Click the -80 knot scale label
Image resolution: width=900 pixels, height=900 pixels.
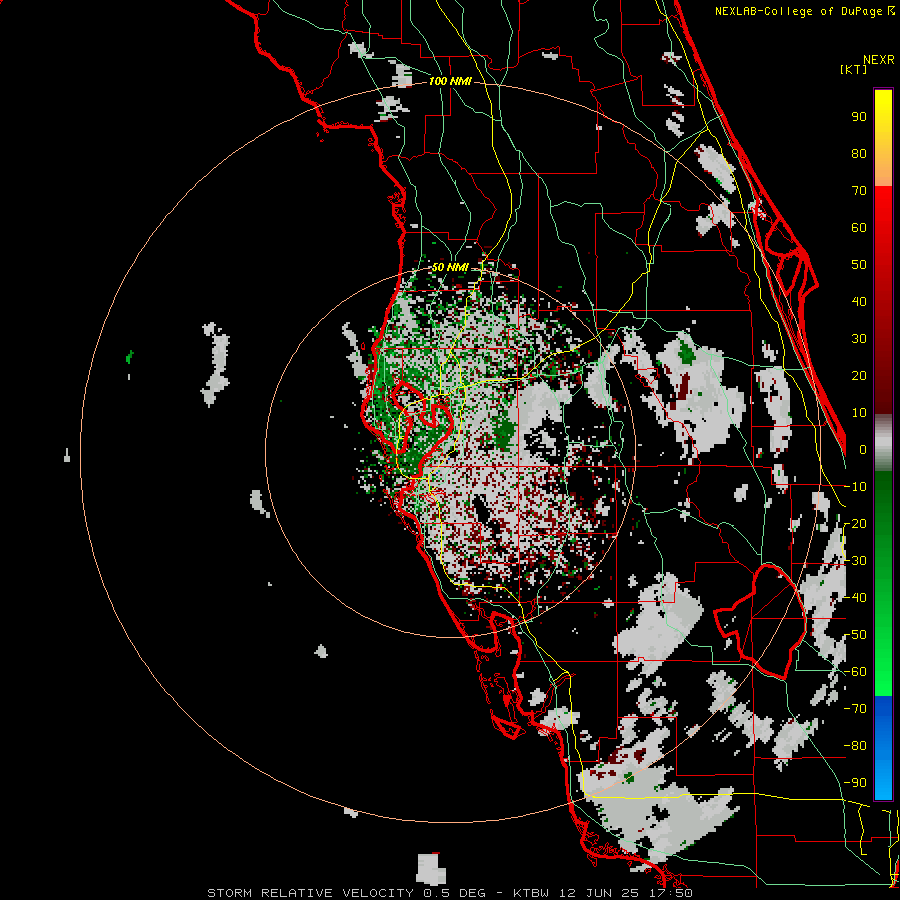point(855,746)
